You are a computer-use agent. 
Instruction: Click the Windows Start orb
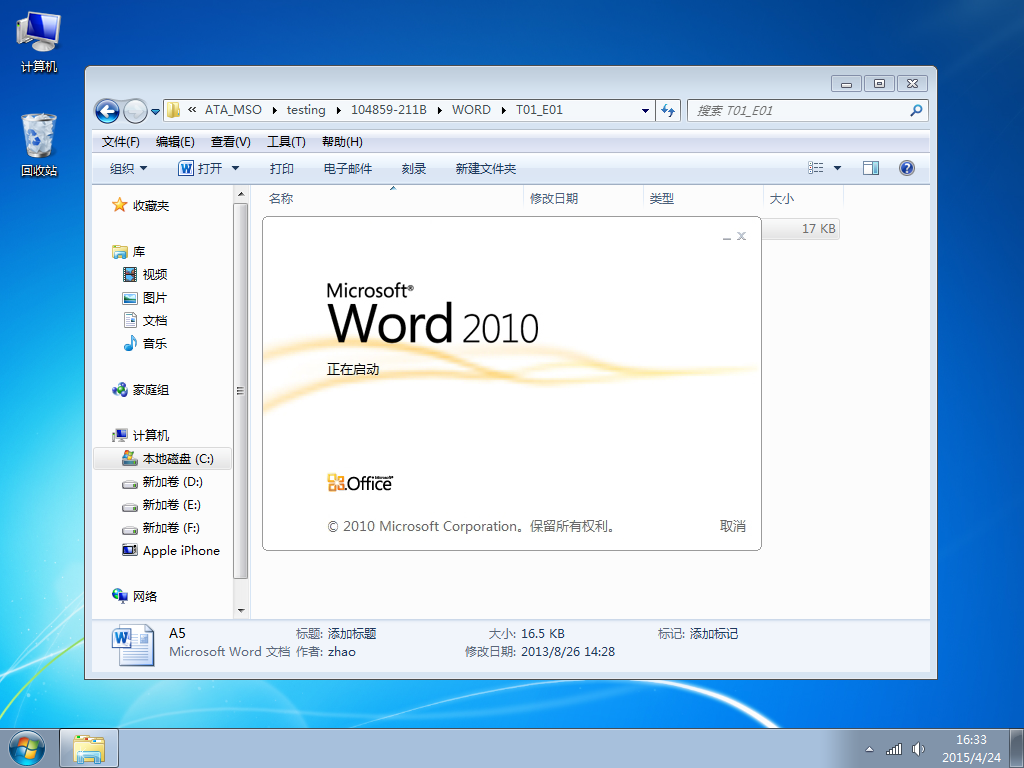[27, 748]
